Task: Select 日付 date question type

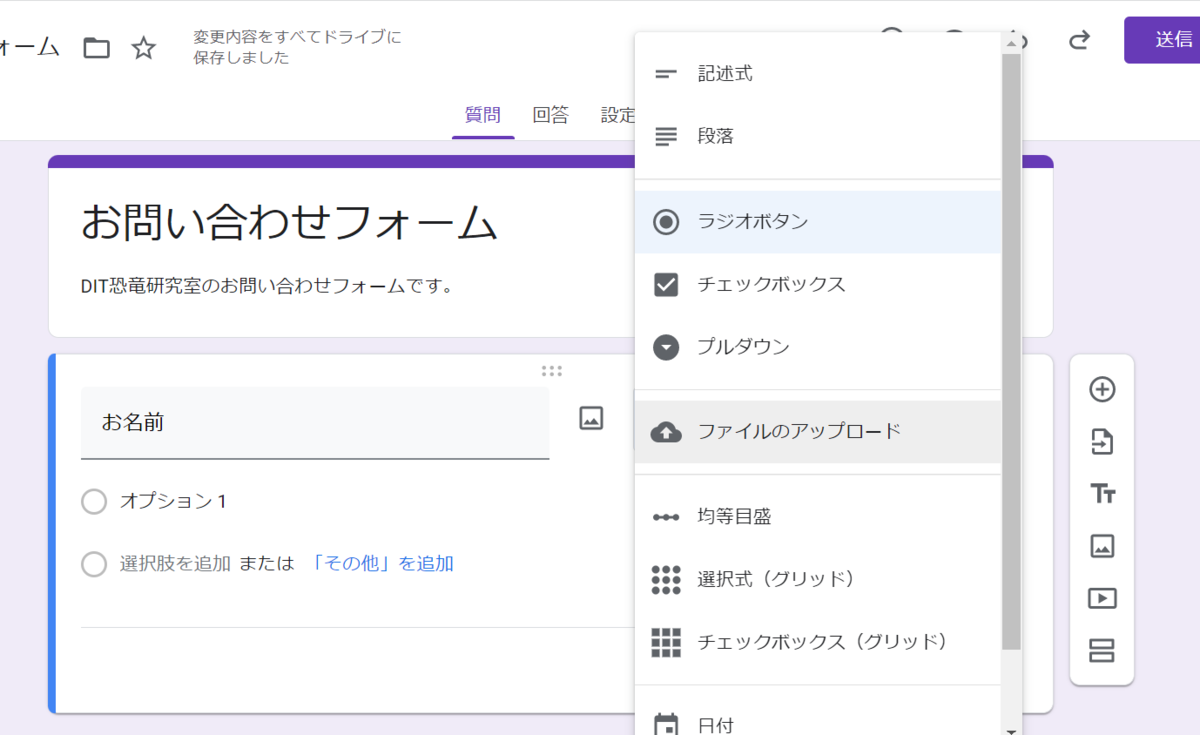Action: (818, 724)
